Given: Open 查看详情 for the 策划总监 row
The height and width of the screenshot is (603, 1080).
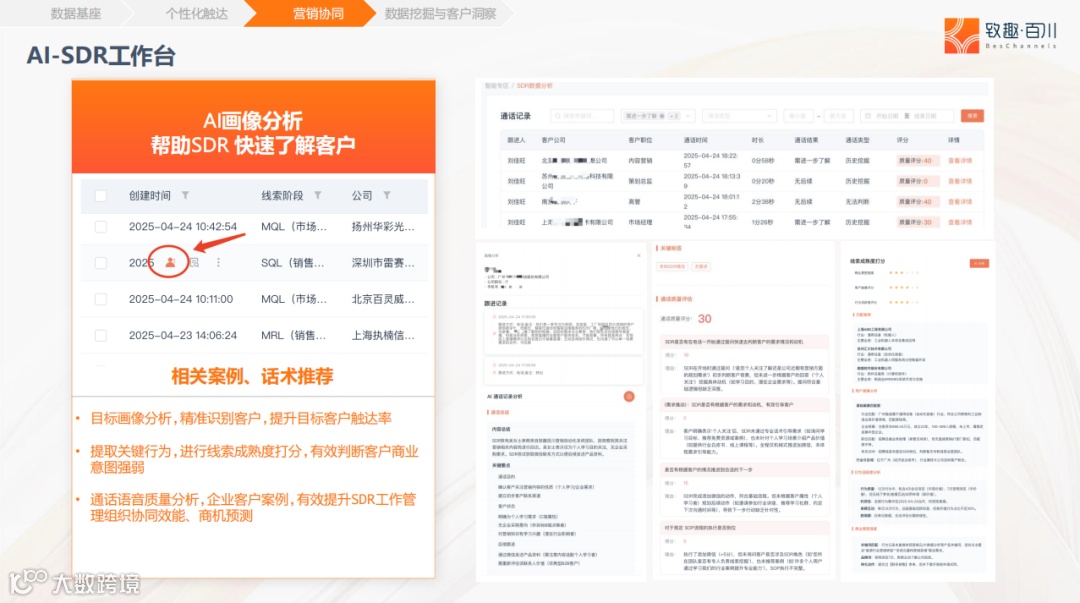Looking at the screenshot, I should (959, 181).
